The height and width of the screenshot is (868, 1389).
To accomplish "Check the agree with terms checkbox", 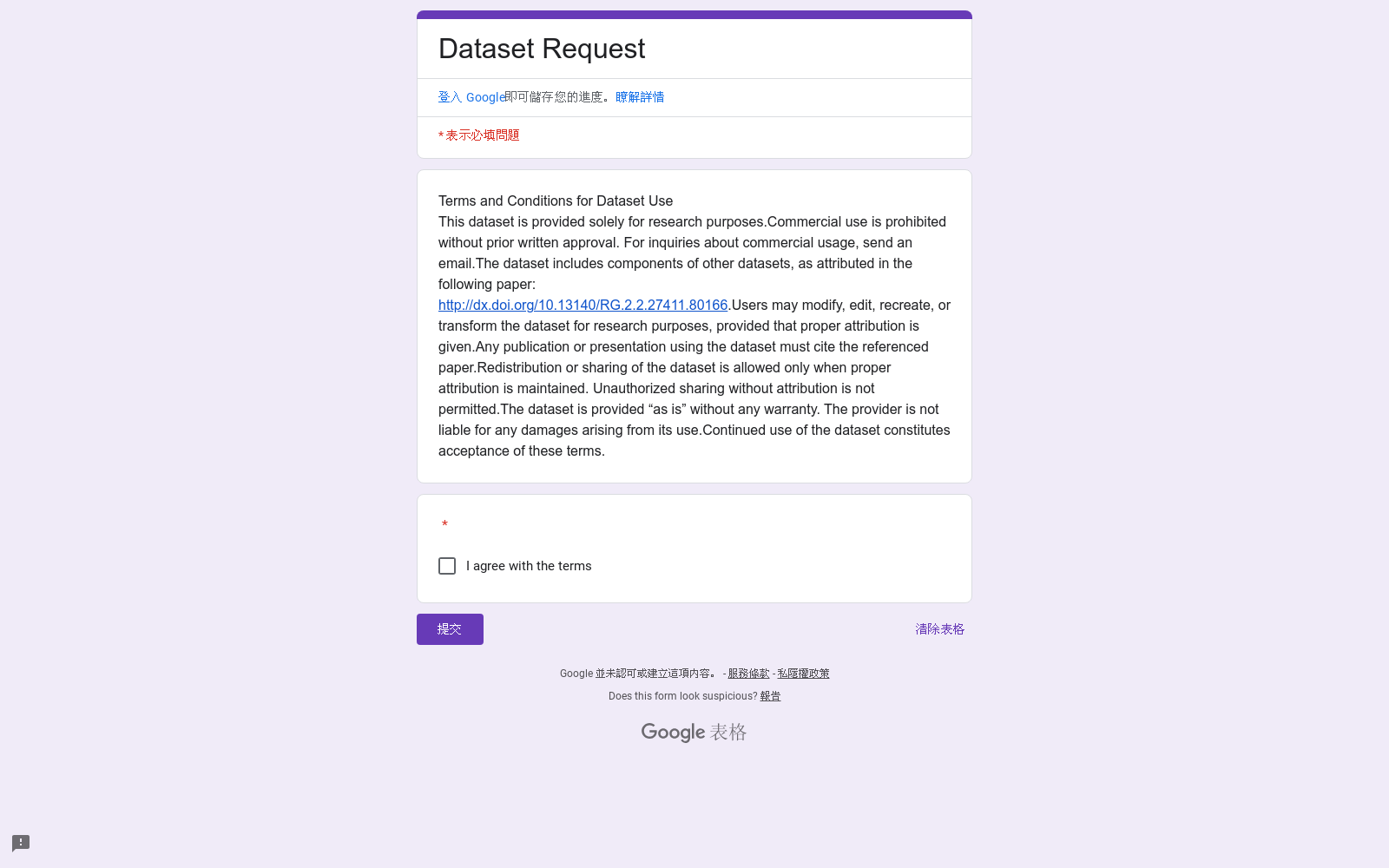I will click(447, 566).
